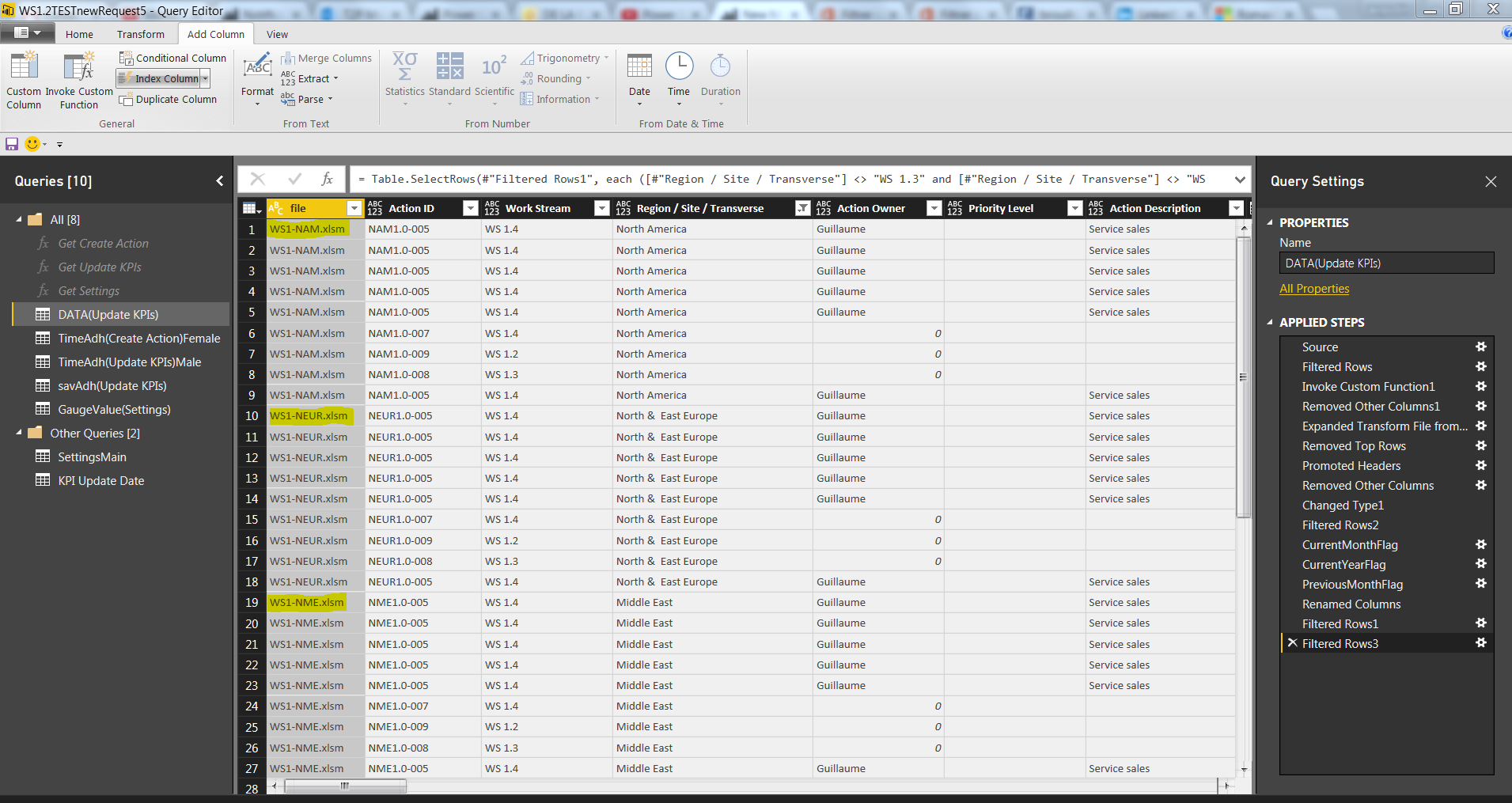Collapse the Queries pane
The image size is (1512, 803).
[220, 181]
